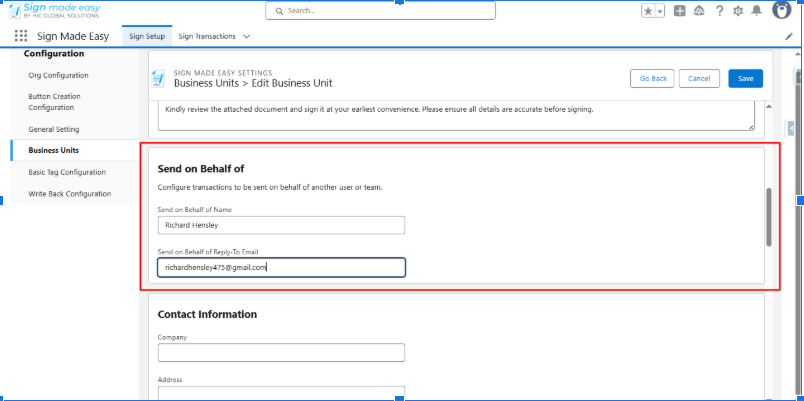
Task: Save the business unit changes
Action: click(746, 78)
